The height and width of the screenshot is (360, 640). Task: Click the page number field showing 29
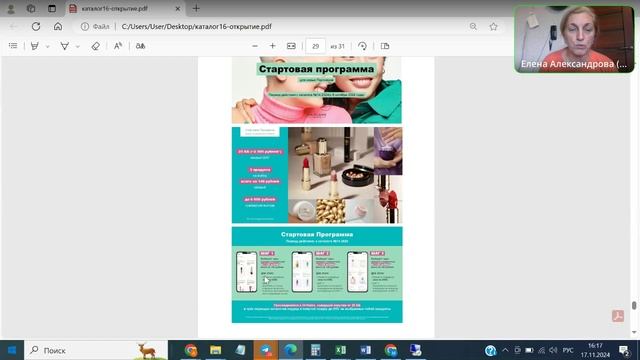(316, 46)
